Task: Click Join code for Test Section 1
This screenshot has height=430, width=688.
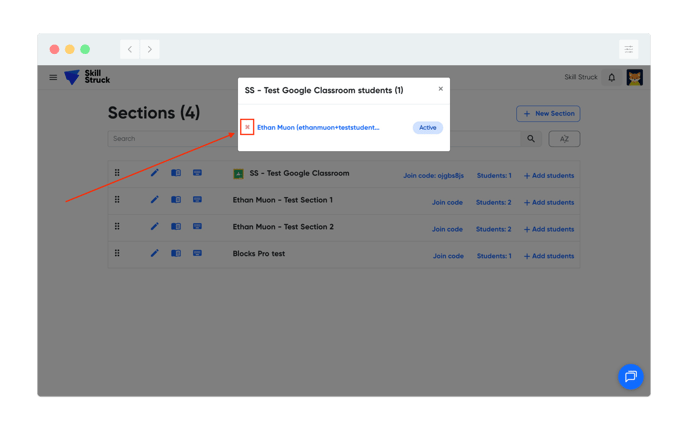Action: 447,202
